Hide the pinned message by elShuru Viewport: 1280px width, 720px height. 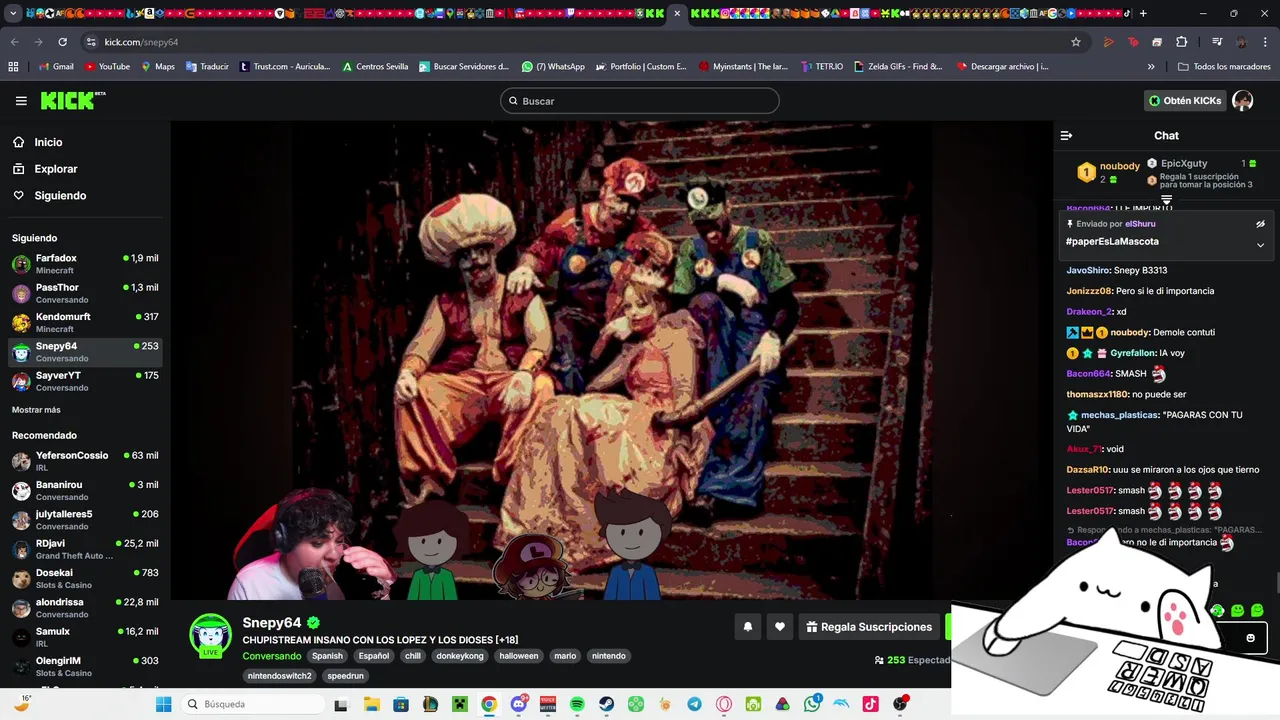[x=1260, y=224]
